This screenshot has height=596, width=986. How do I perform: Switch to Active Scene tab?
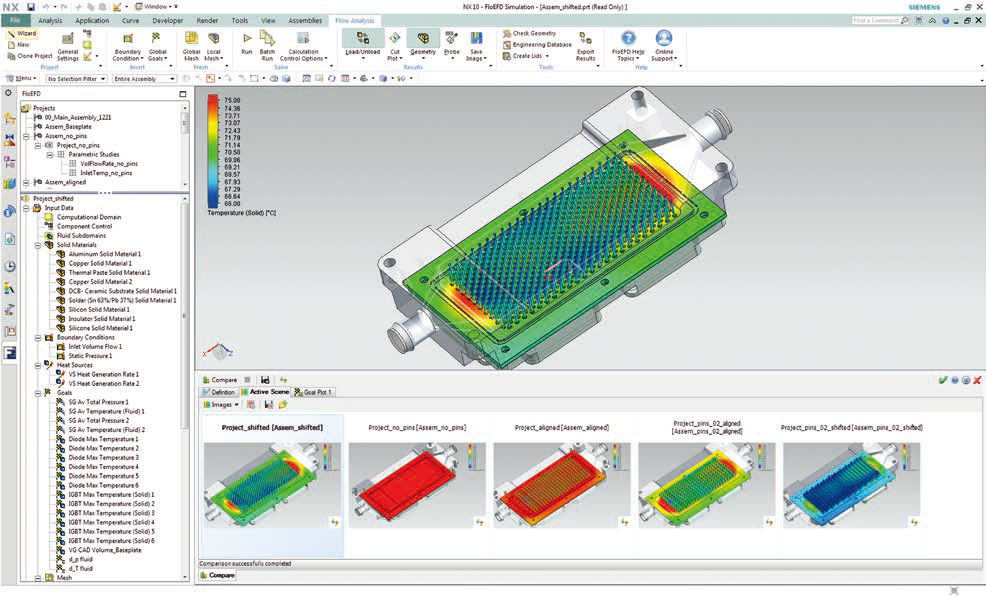(265, 392)
